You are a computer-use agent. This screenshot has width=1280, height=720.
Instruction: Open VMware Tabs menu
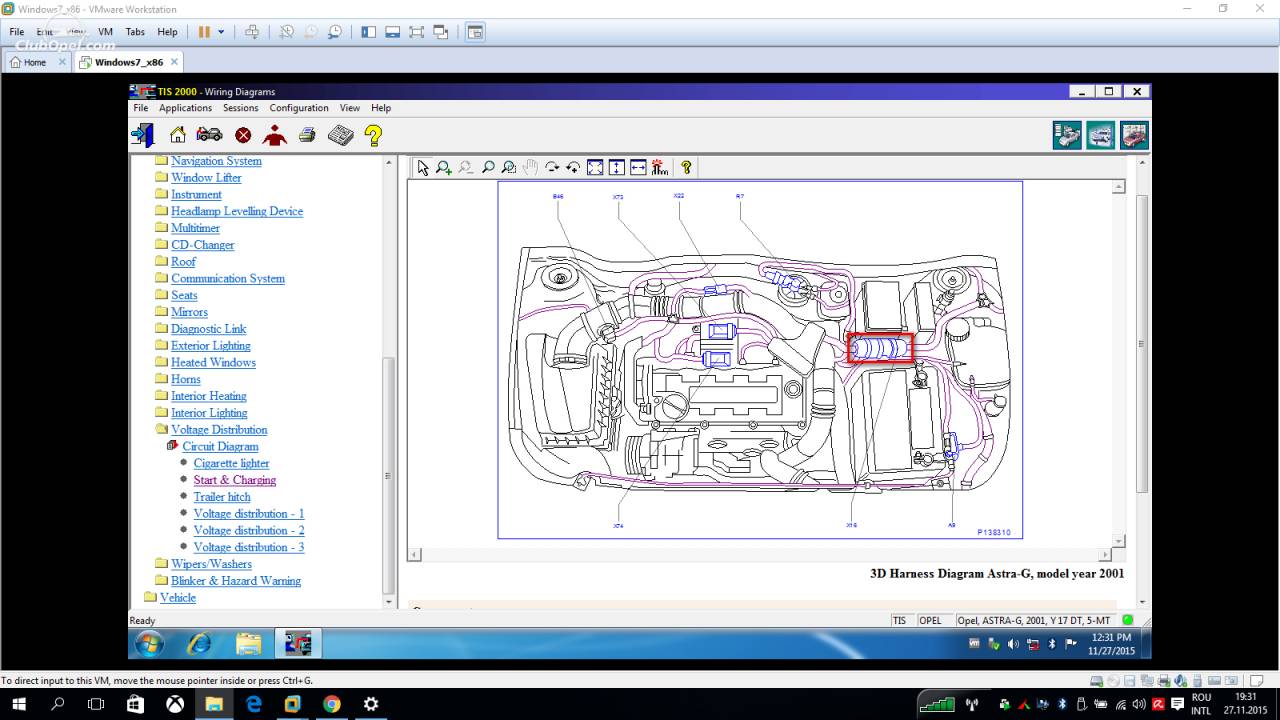[x=135, y=32]
